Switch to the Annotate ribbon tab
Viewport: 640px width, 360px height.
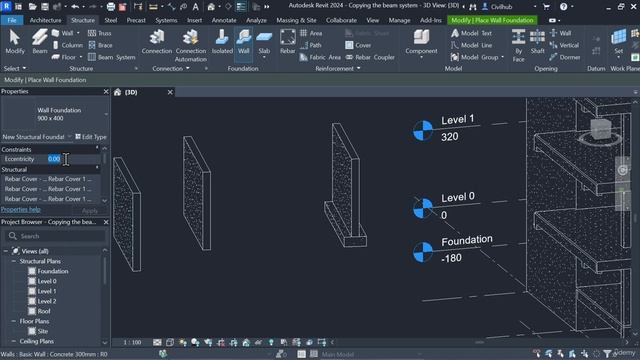click(x=224, y=20)
